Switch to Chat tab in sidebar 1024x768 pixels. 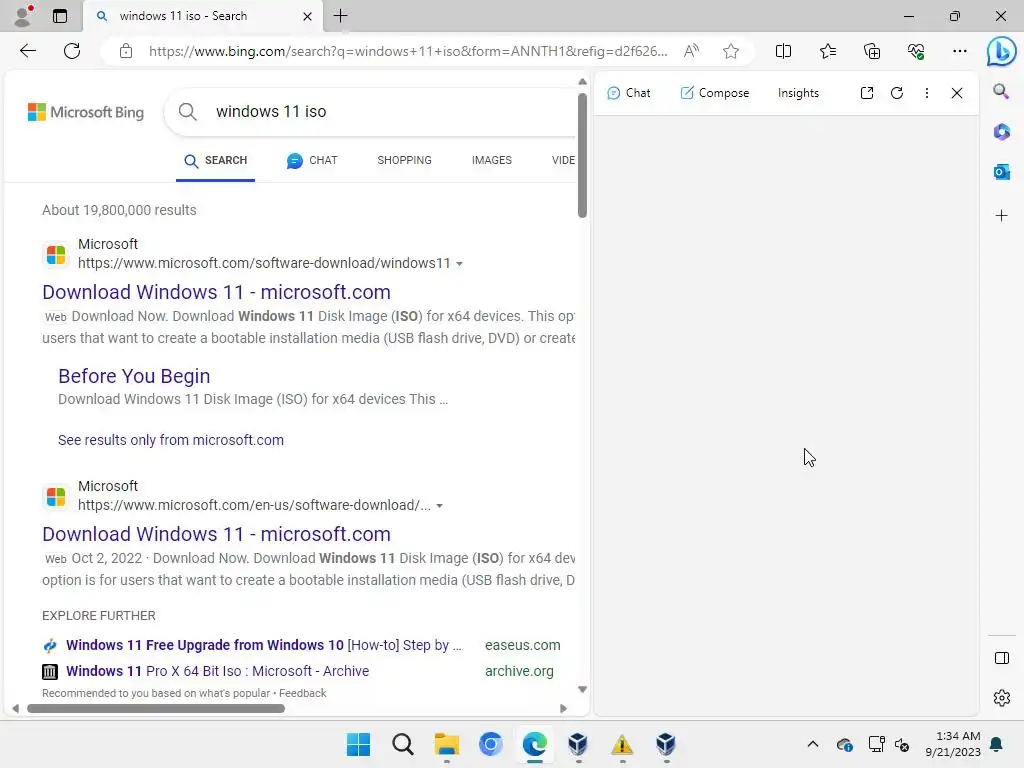(628, 93)
